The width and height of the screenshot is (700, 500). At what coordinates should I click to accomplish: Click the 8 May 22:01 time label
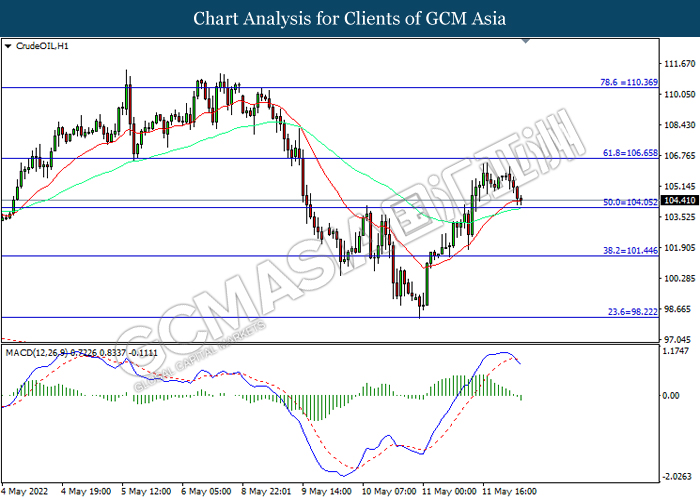(x=267, y=492)
